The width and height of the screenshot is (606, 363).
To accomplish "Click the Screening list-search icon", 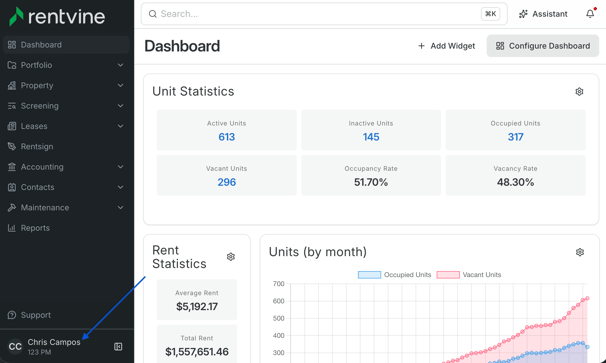I will pos(12,106).
